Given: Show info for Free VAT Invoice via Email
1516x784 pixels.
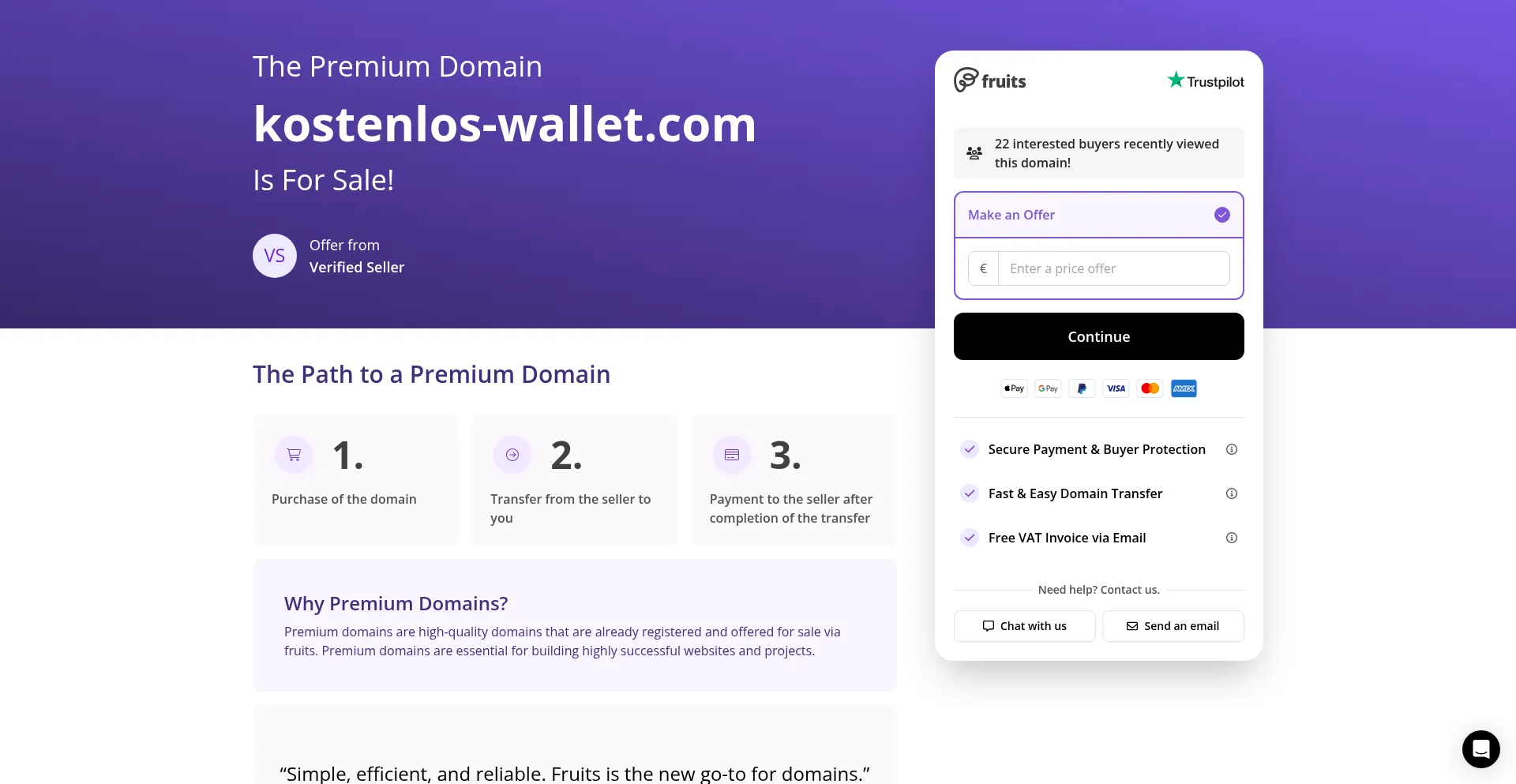Looking at the screenshot, I should (x=1231, y=538).
